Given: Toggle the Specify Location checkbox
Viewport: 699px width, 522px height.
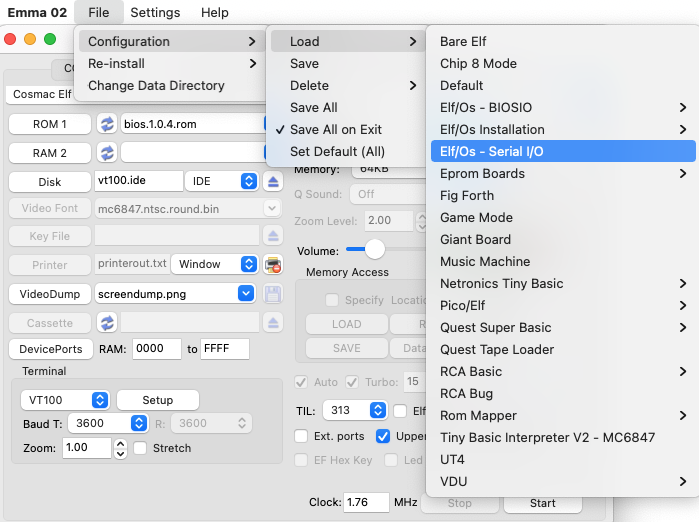Looking at the screenshot, I should [332, 300].
